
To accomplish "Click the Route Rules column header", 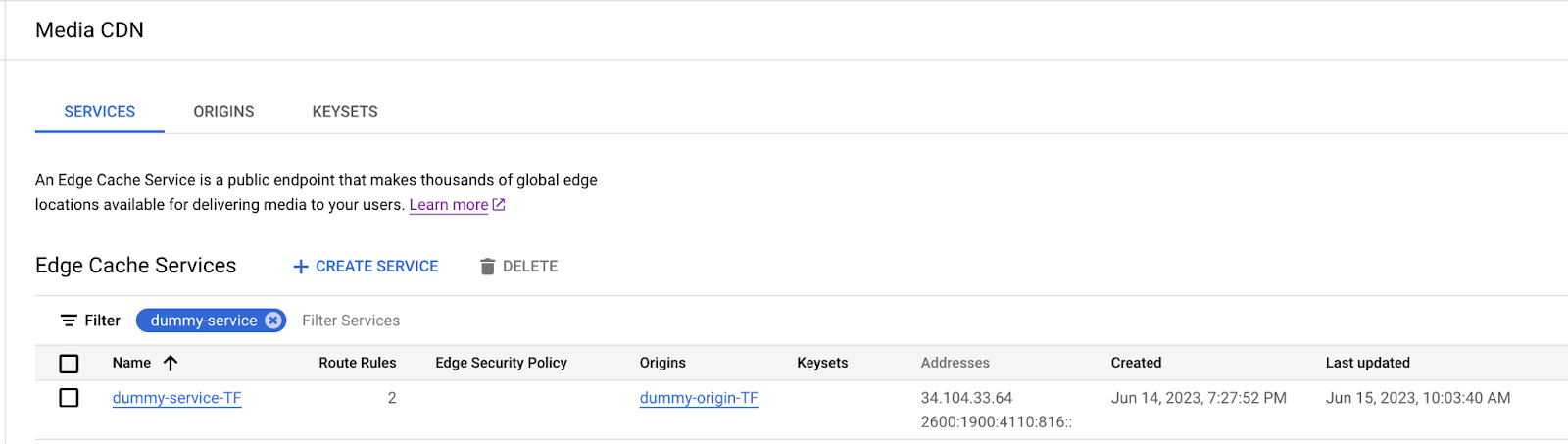I will (x=357, y=363).
